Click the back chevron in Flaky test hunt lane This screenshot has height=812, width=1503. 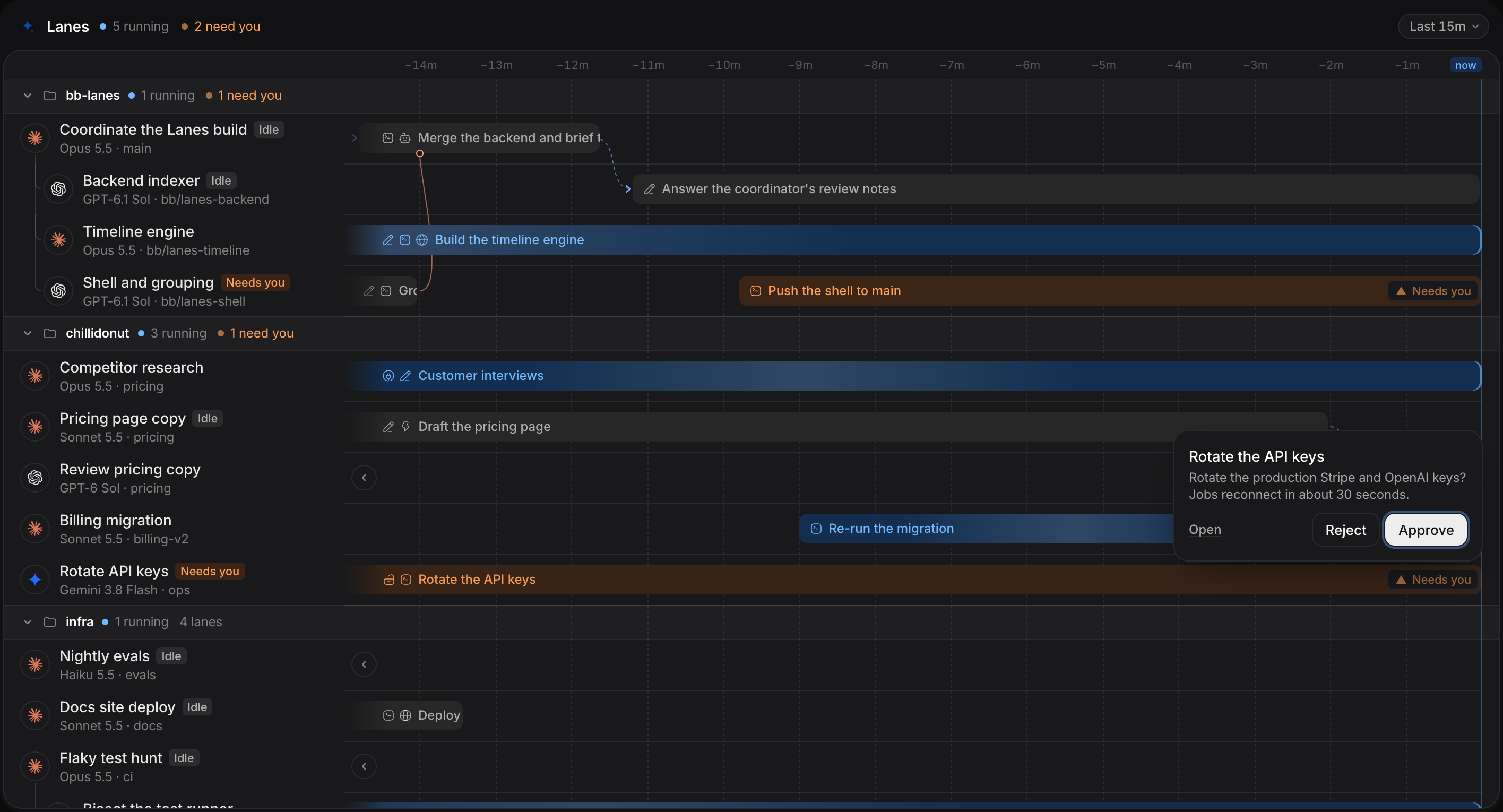364,766
